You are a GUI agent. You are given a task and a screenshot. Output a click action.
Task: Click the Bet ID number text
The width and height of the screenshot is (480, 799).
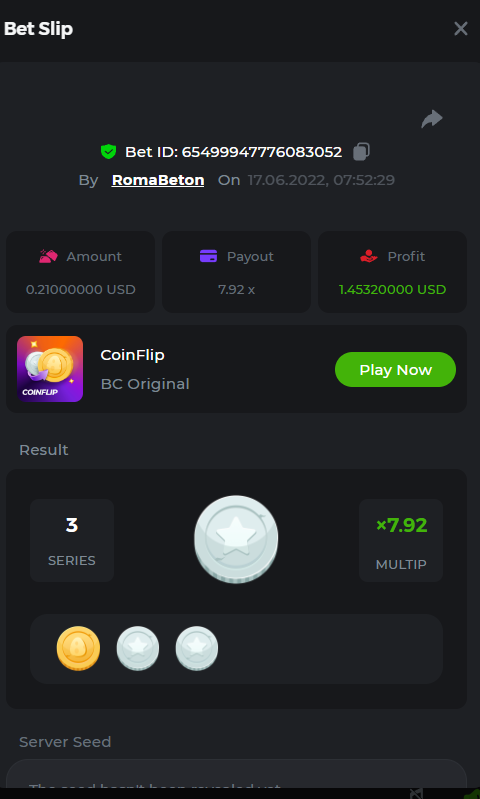[262, 152]
